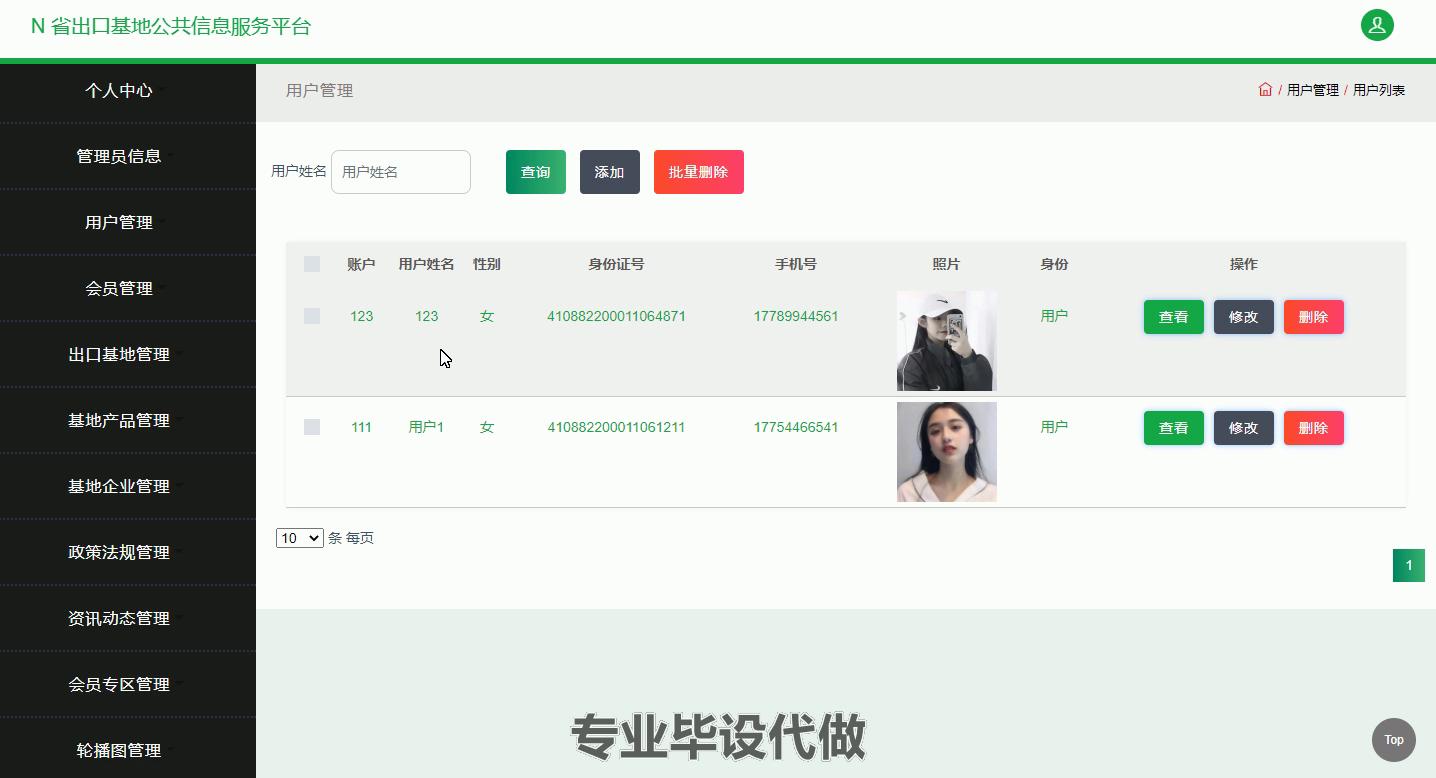Open photo thumbnail of account 123

click(x=947, y=341)
